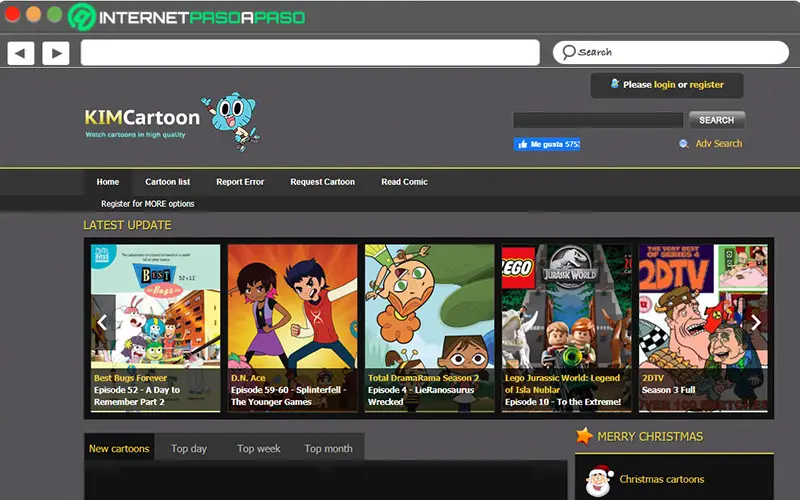Open Best Bugs Forever thumbnail
Screen dimensions: 800x500
[156, 328]
